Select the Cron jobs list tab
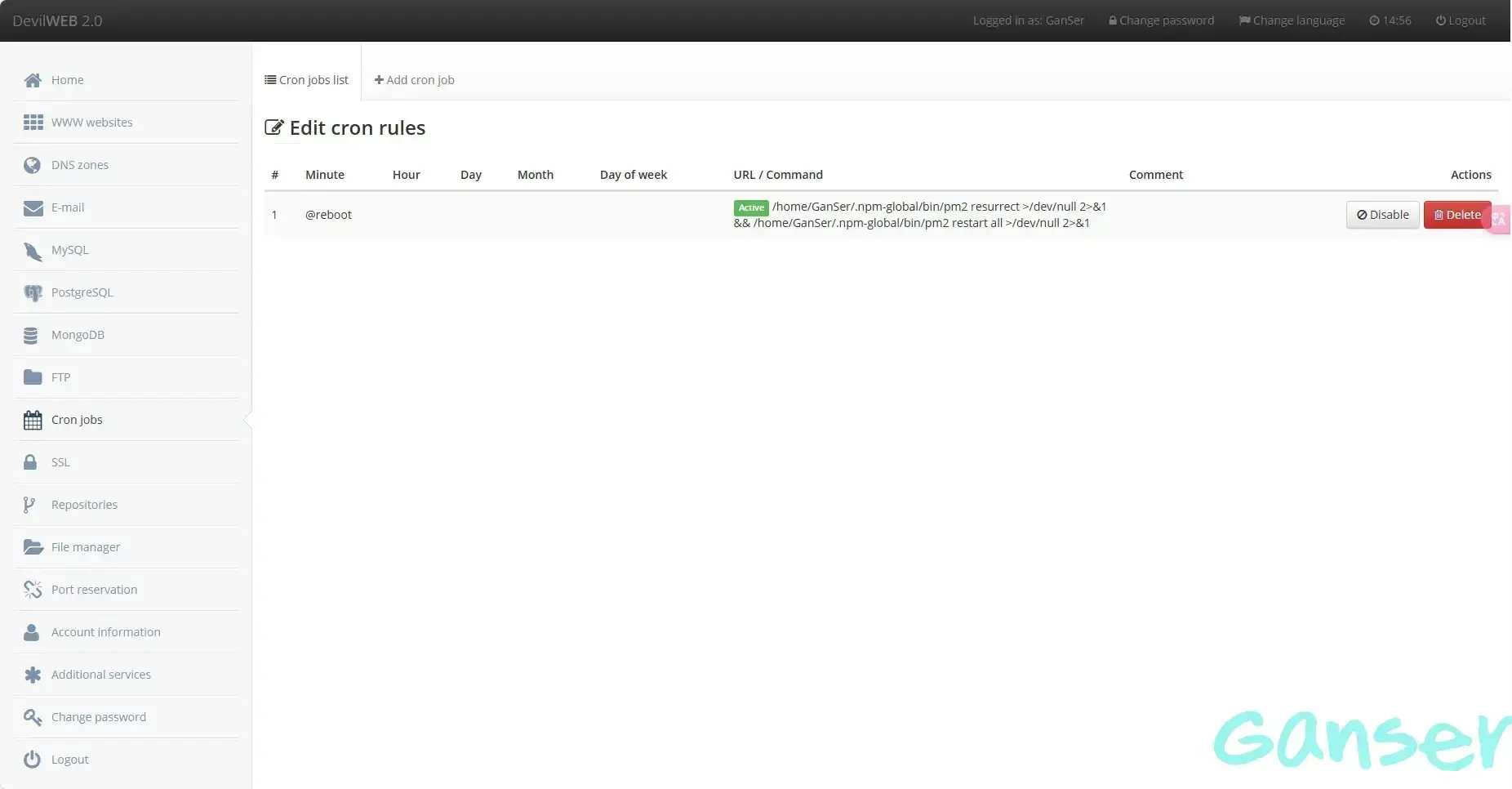Image resolution: width=1512 pixels, height=789 pixels. [x=306, y=80]
